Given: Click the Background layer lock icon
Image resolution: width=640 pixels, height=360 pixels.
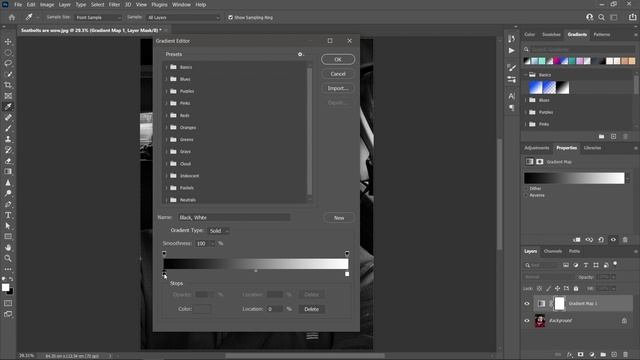Looking at the screenshot, I should click(624, 321).
